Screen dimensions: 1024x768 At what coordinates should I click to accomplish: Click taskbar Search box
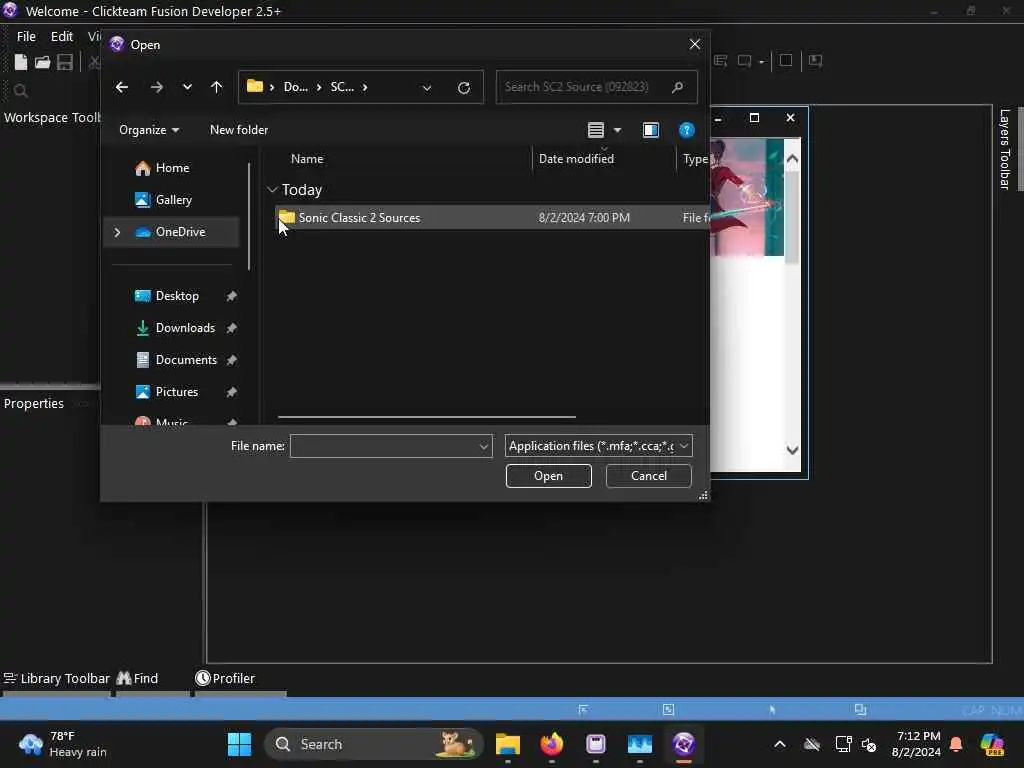pyautogui.click(x=374, y=744)
